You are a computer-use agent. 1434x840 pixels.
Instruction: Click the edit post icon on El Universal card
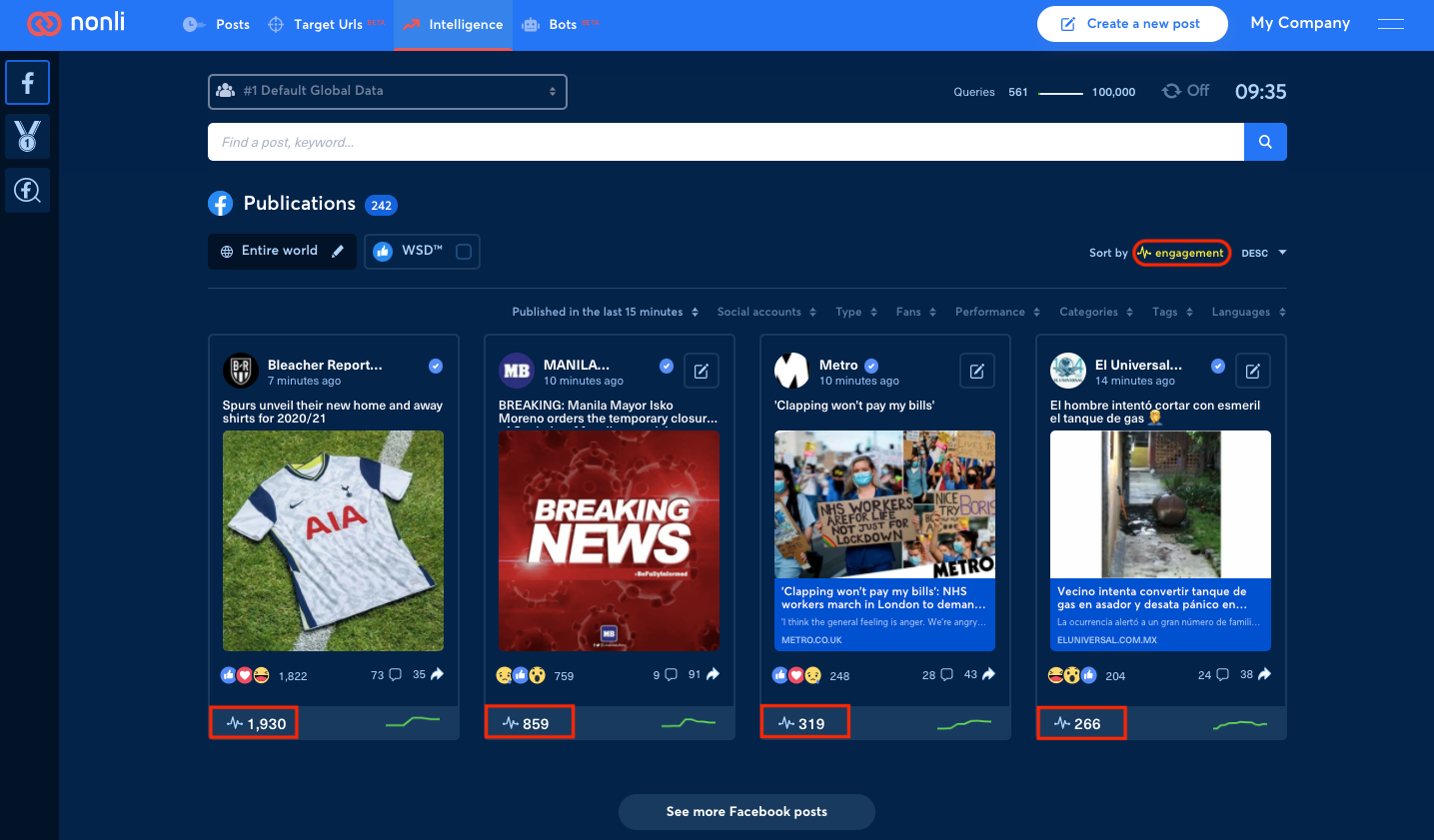pyautogui.click(x=1253, y=372)
